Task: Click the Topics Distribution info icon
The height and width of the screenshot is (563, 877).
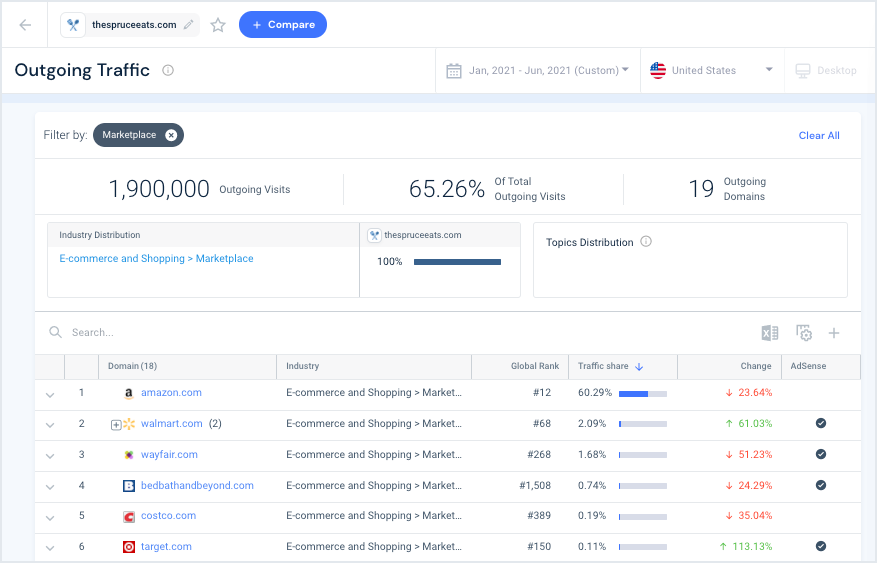Action: tap(646, 242)
